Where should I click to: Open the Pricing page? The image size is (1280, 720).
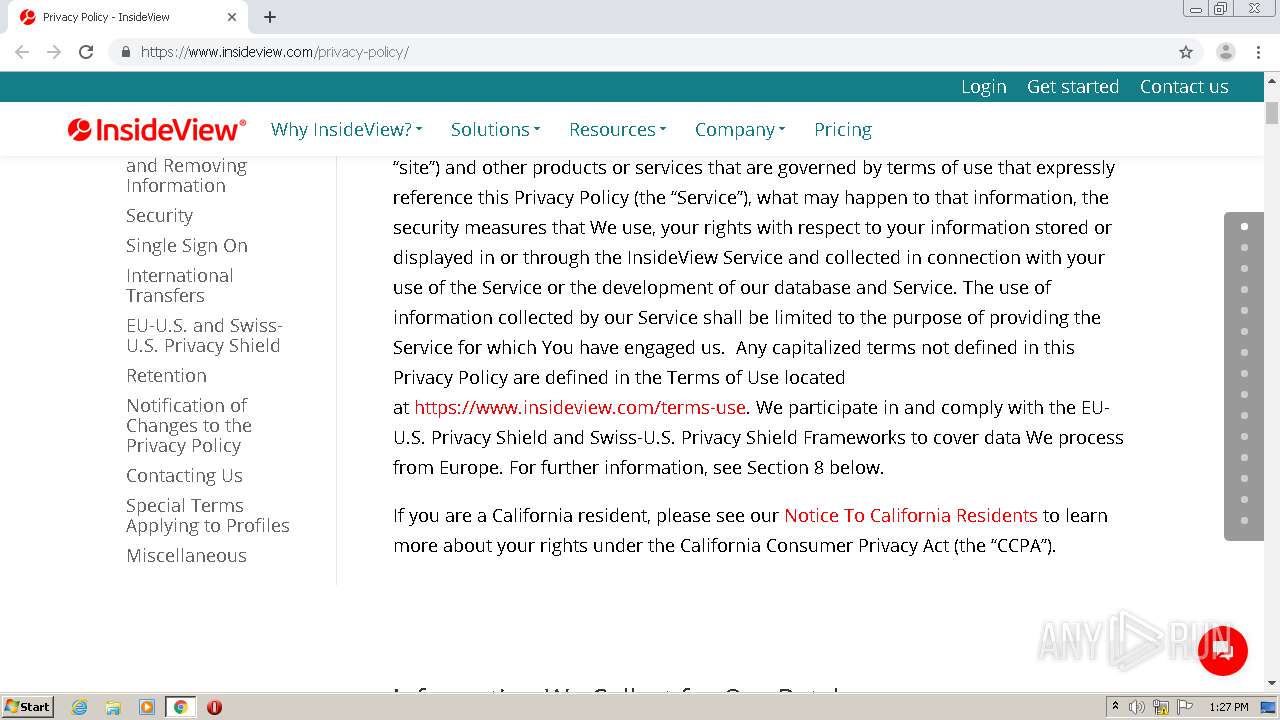click(843, 129)
